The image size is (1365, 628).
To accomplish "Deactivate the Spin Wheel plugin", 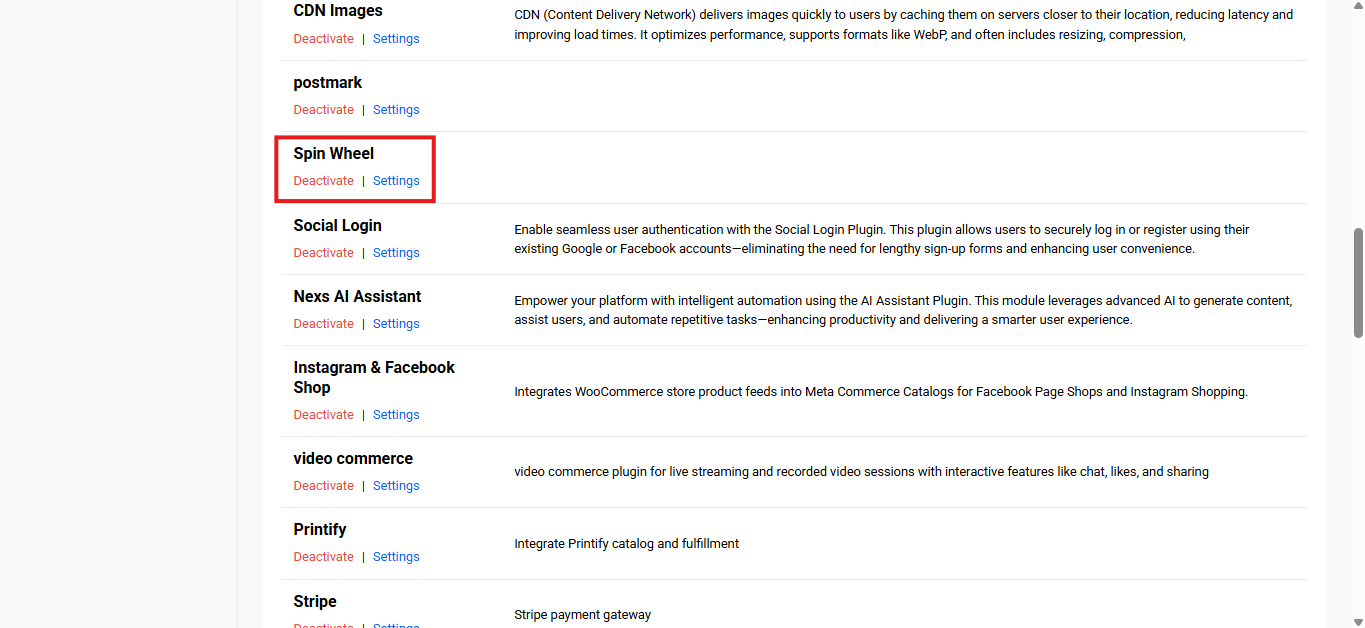I will pos(323,181).
